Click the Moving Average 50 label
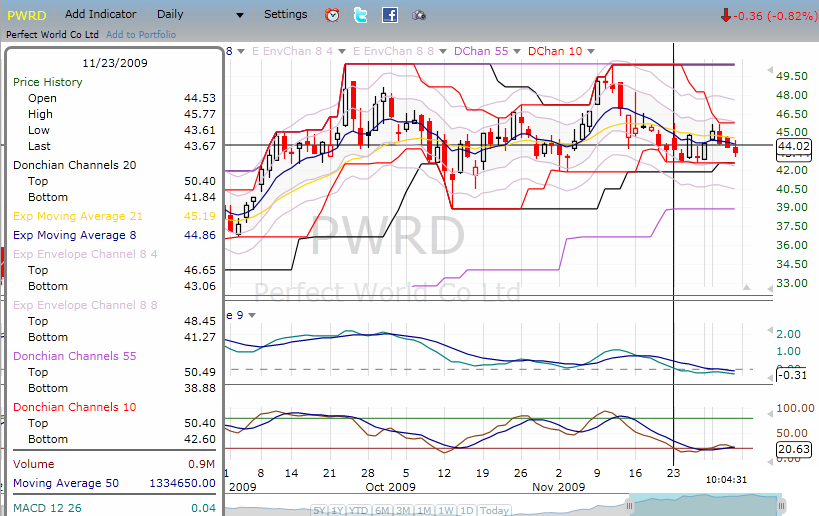 66,483
